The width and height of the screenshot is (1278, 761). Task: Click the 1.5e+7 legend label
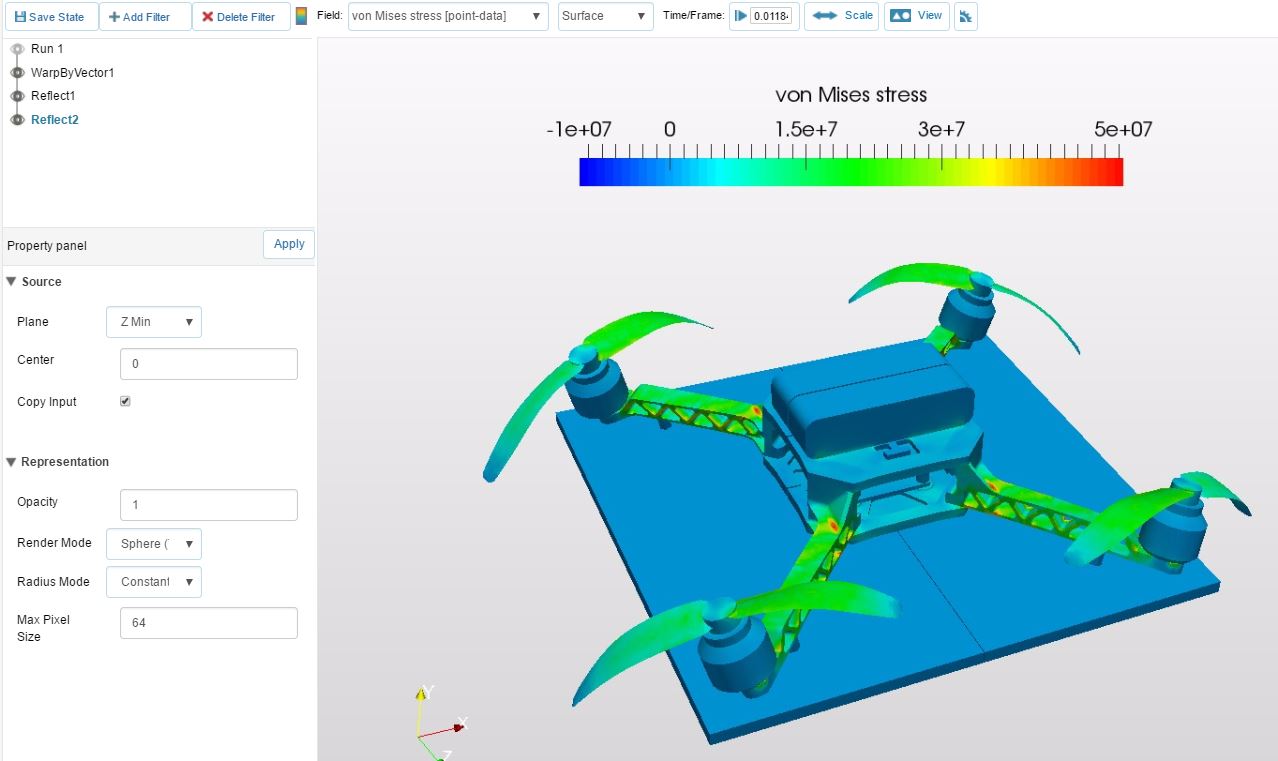[806, 130]
